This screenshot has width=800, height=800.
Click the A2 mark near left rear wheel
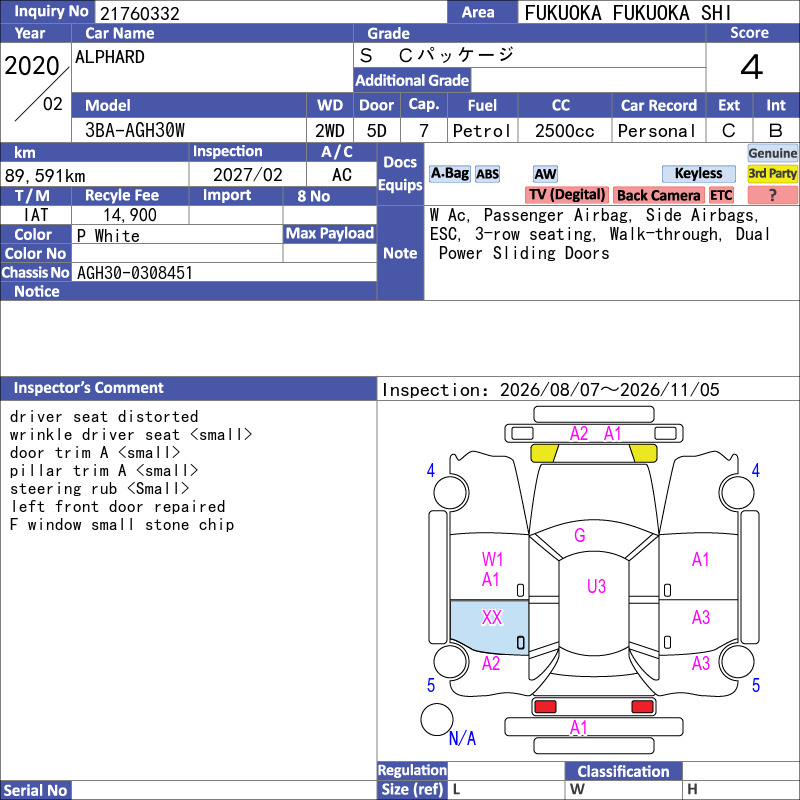point(491,664)
